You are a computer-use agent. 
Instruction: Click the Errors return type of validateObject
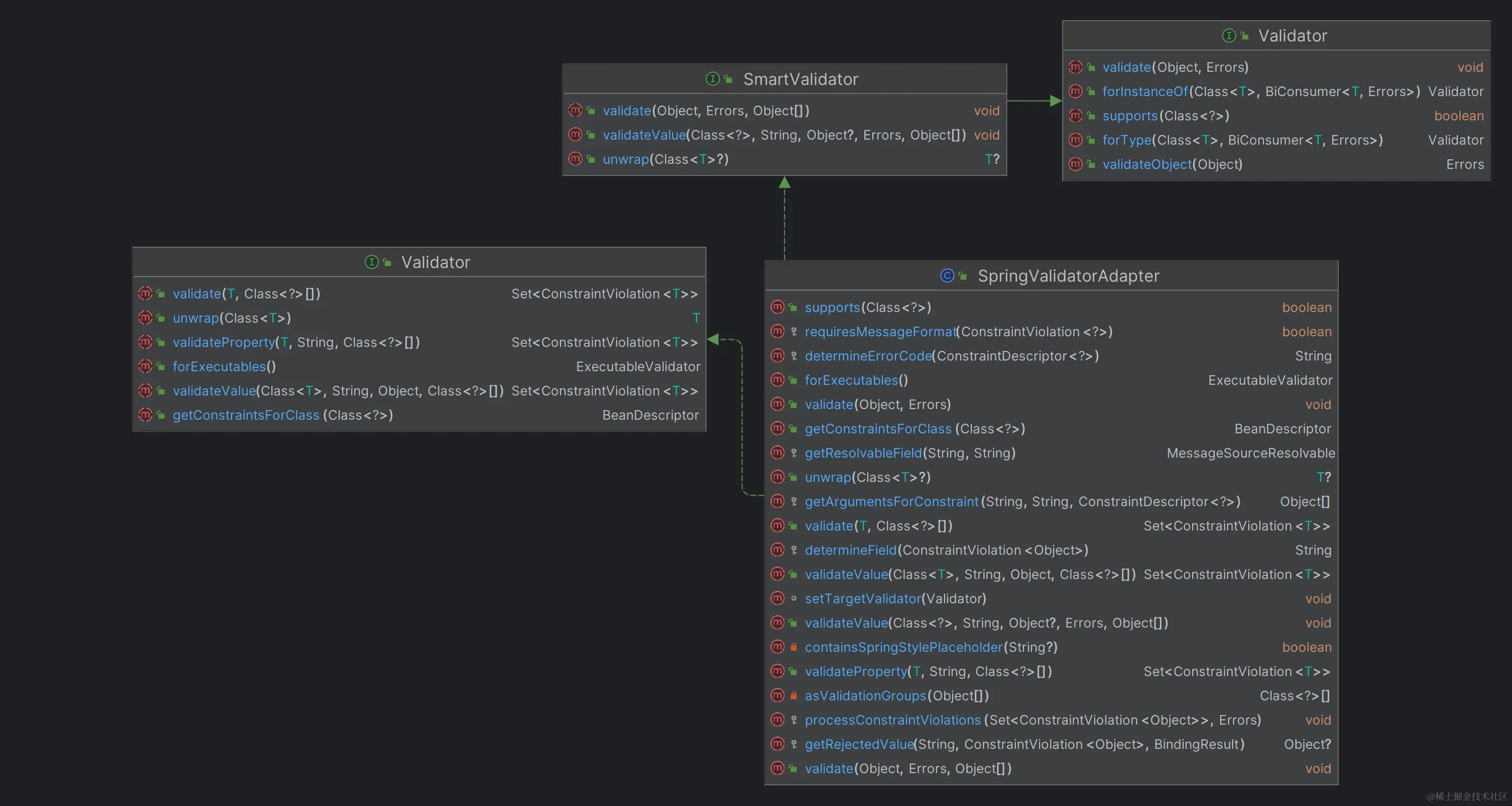click(1464, 164)
